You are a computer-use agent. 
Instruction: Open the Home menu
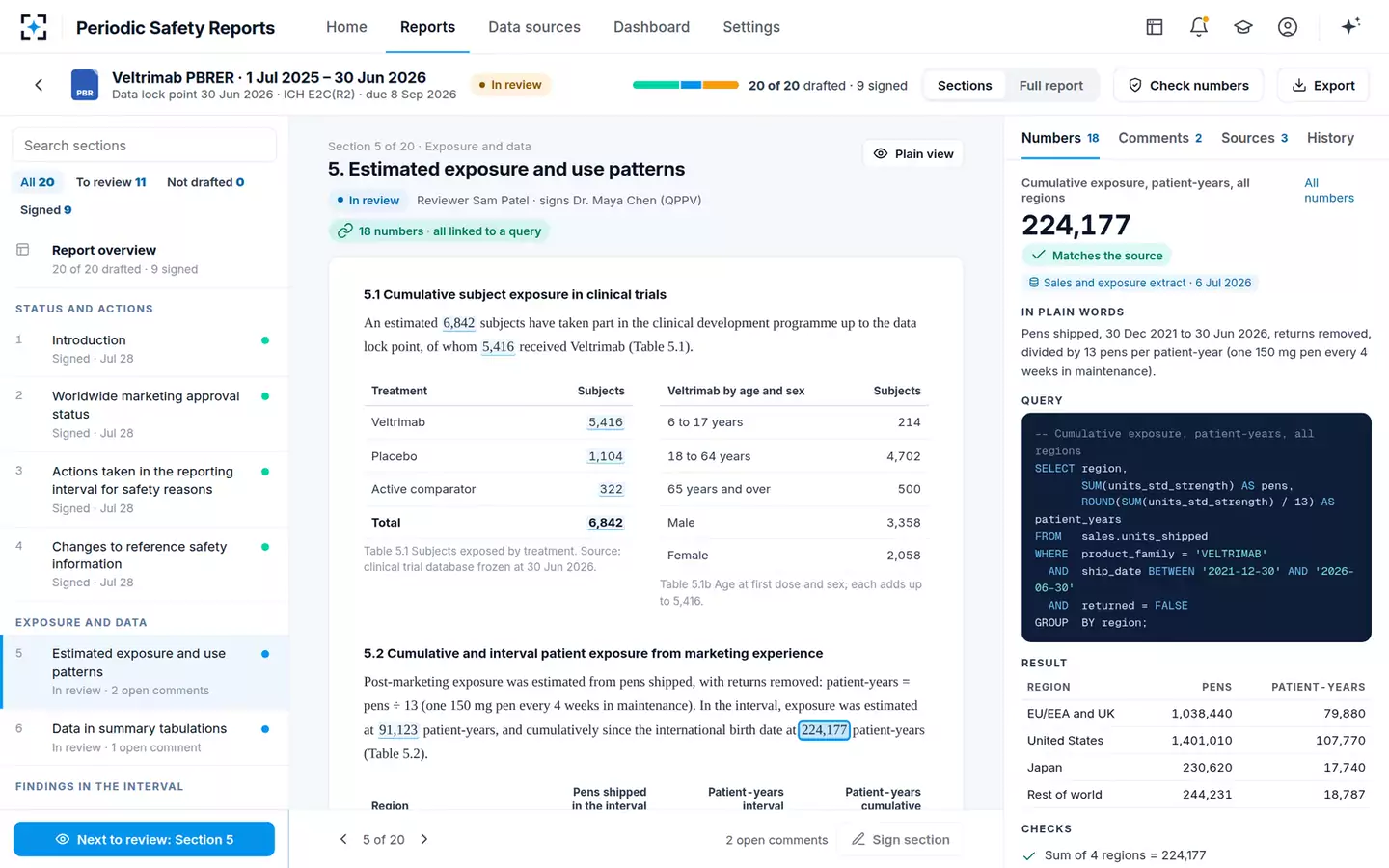(346, 27)
